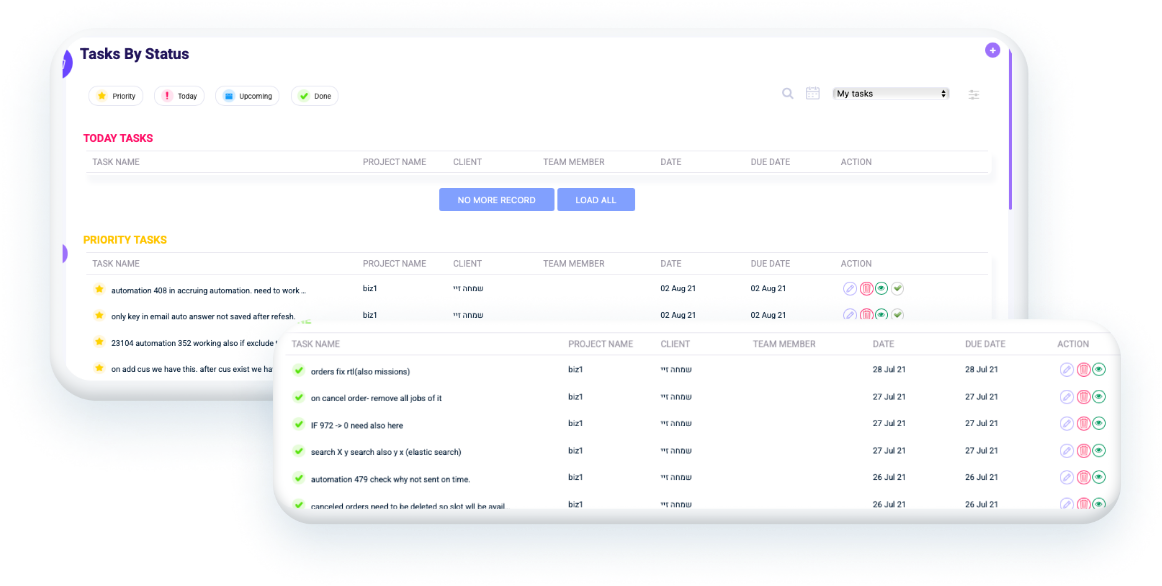
Task: Delete the 'on cancel order' task
Action: coord(1083,398)
